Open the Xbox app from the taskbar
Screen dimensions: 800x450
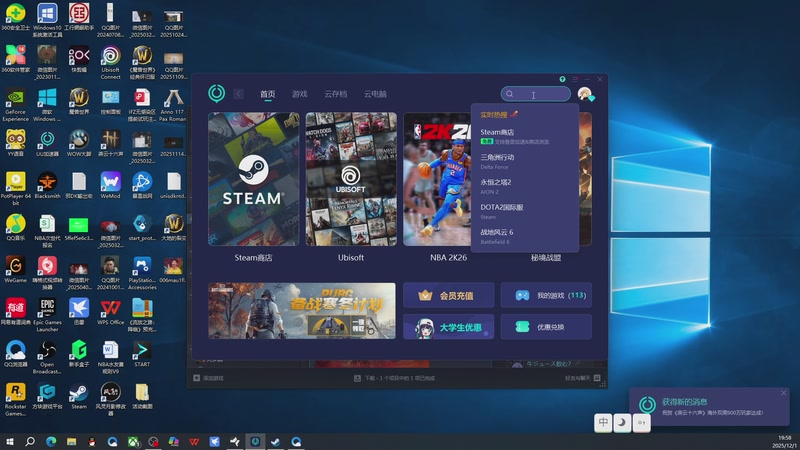click(133, 441)
